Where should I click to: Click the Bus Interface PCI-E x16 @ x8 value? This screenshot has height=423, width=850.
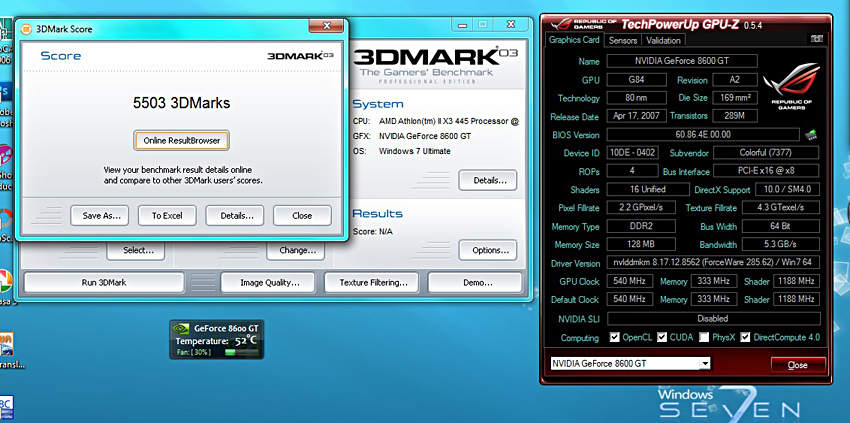[x=766, y=171]
